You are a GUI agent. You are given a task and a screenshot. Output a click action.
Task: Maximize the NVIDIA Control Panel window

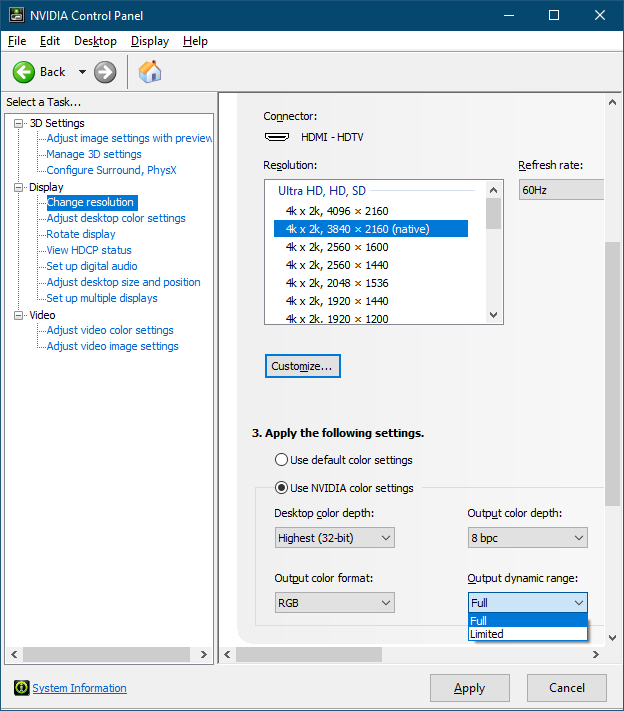[x=554, y=15]
